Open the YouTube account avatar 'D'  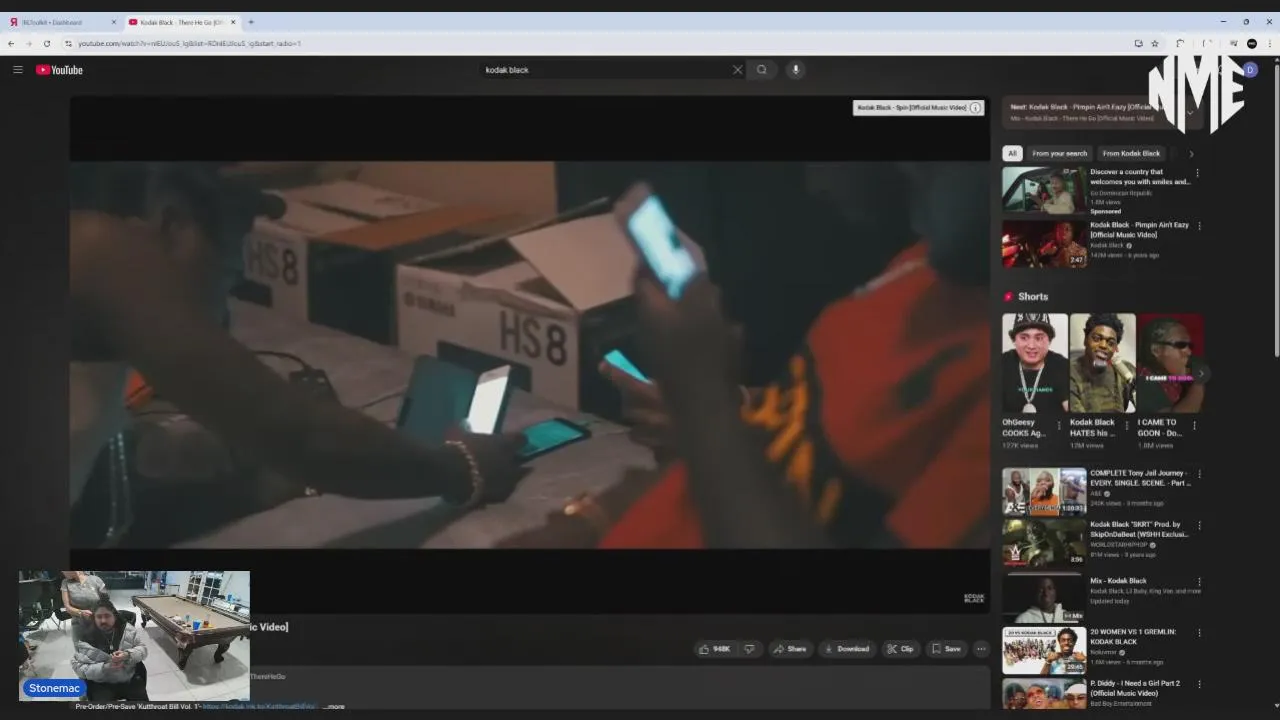1249,70
